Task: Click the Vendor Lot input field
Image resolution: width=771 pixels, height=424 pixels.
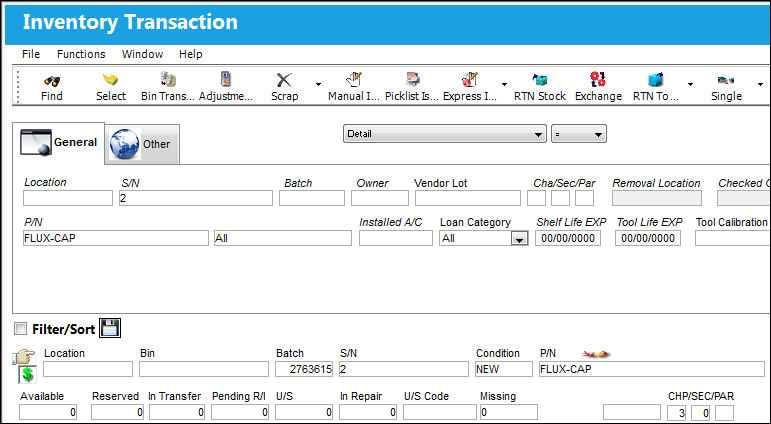Action: pos(468,198)
